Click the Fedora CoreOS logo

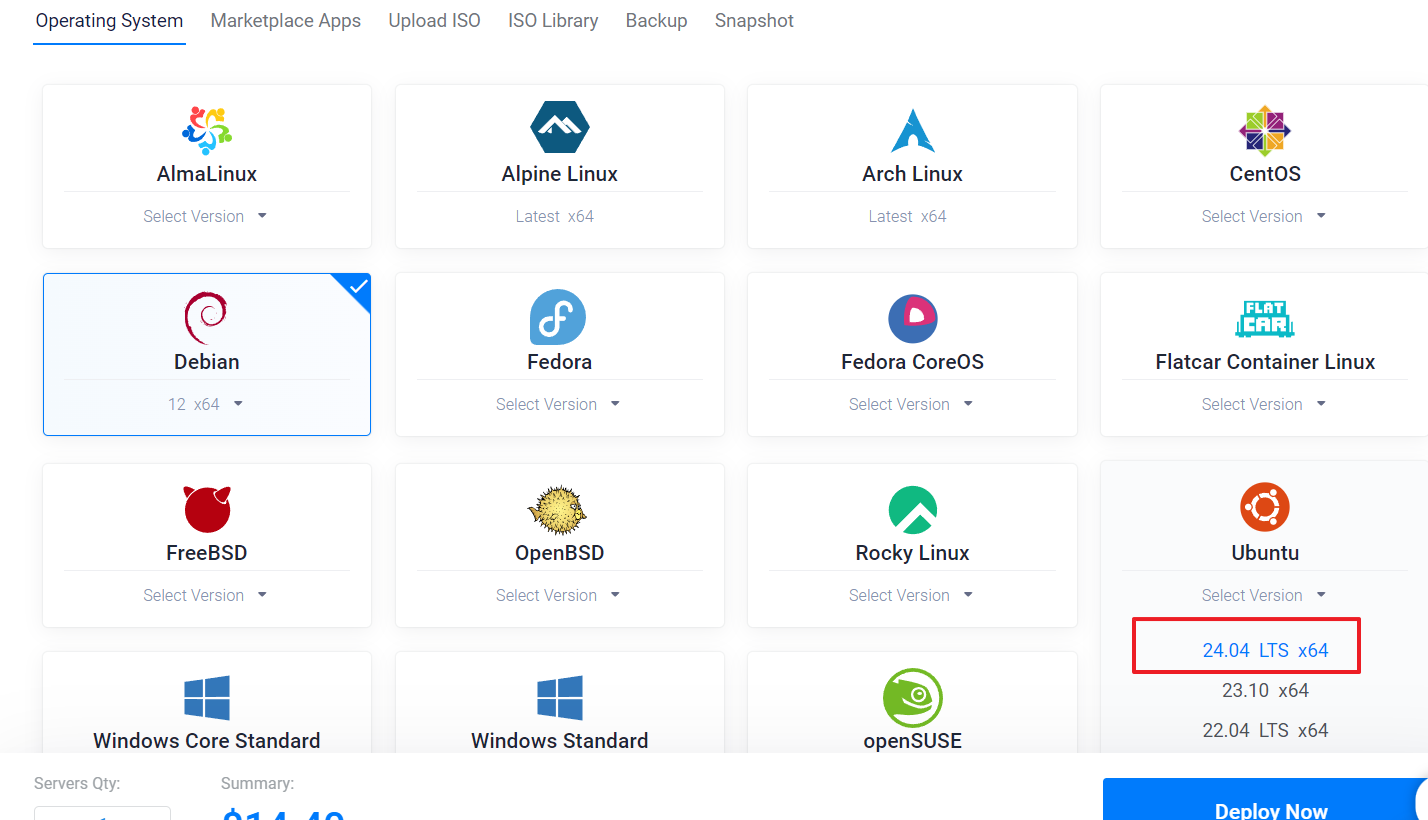(x=912, y=319)
